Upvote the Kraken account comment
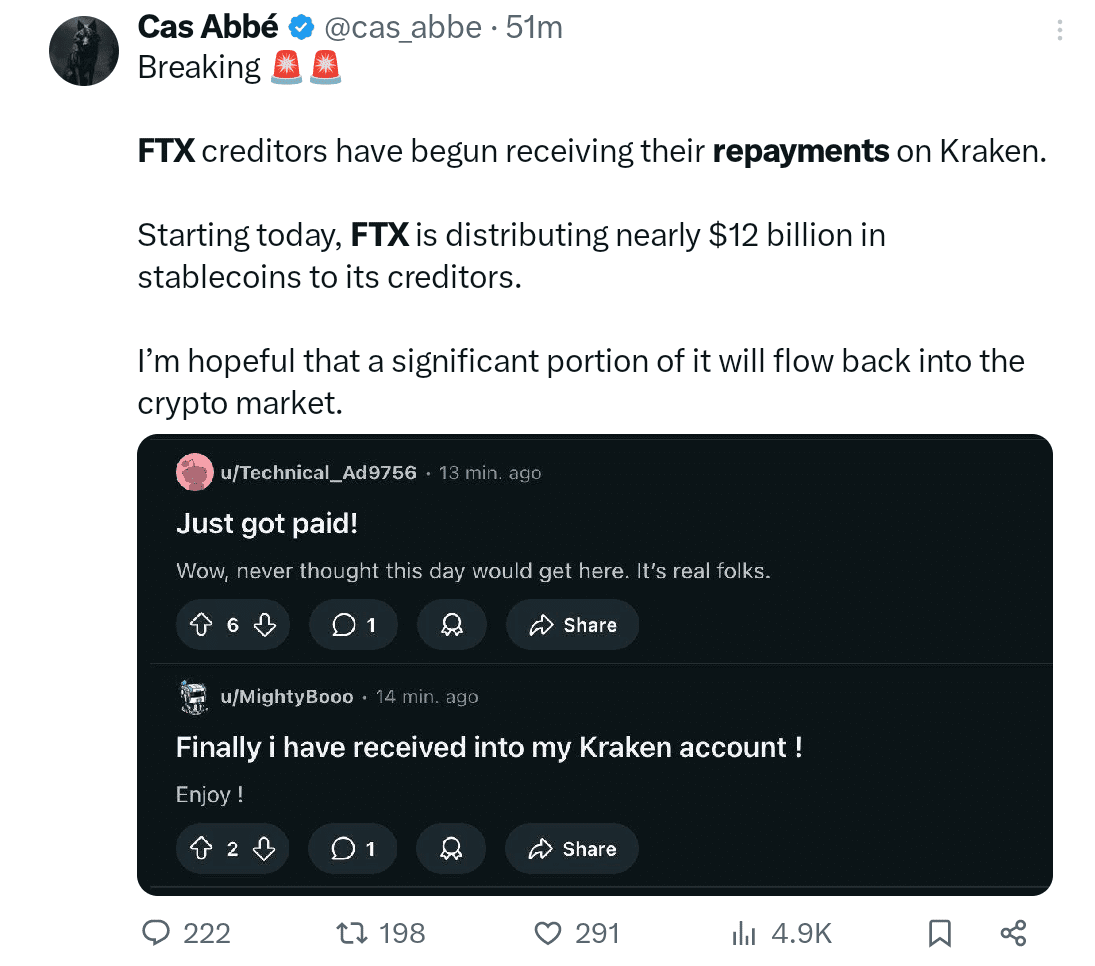 tap(200, 848)
